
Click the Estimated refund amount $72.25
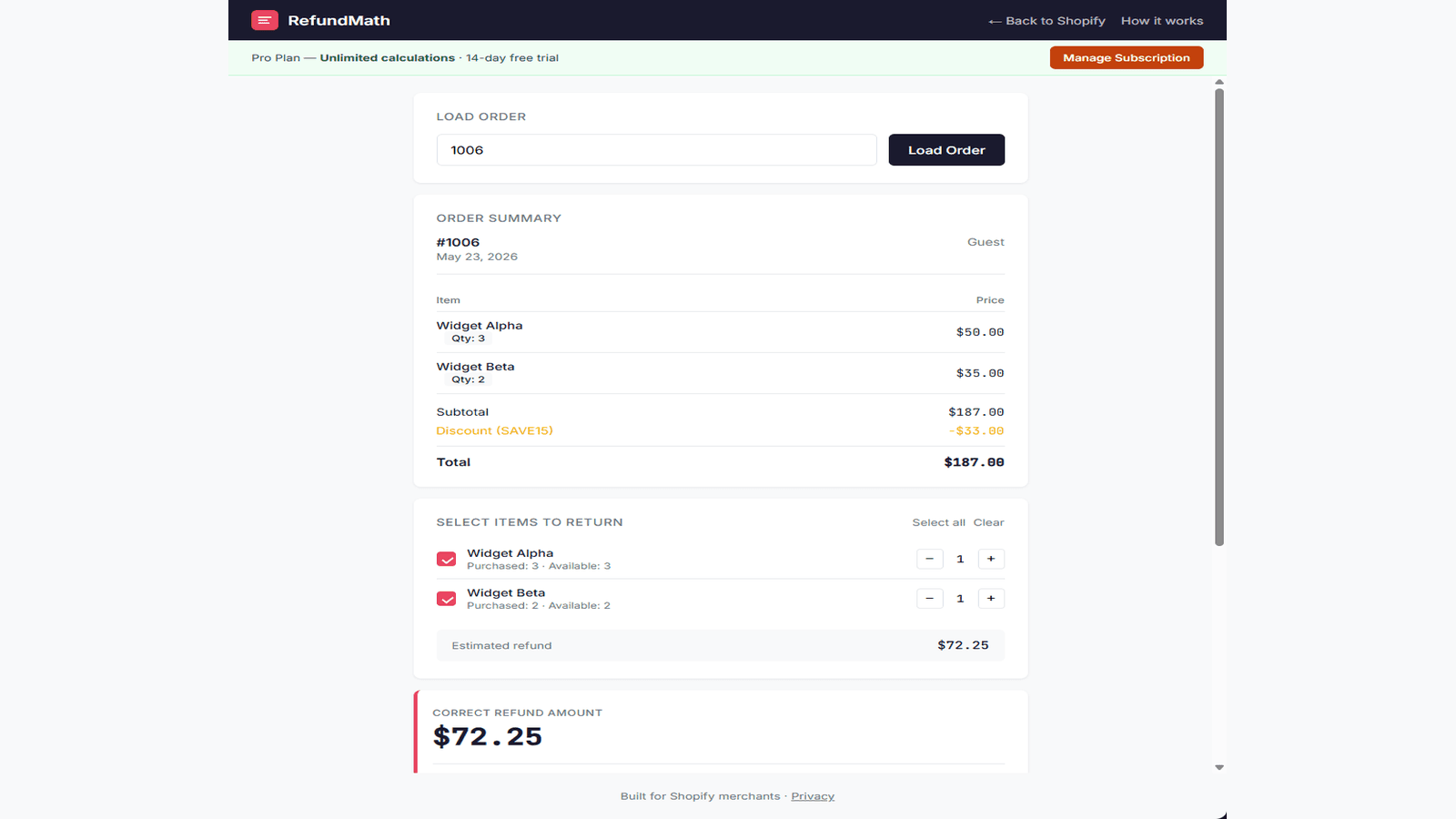click(963, 645)
